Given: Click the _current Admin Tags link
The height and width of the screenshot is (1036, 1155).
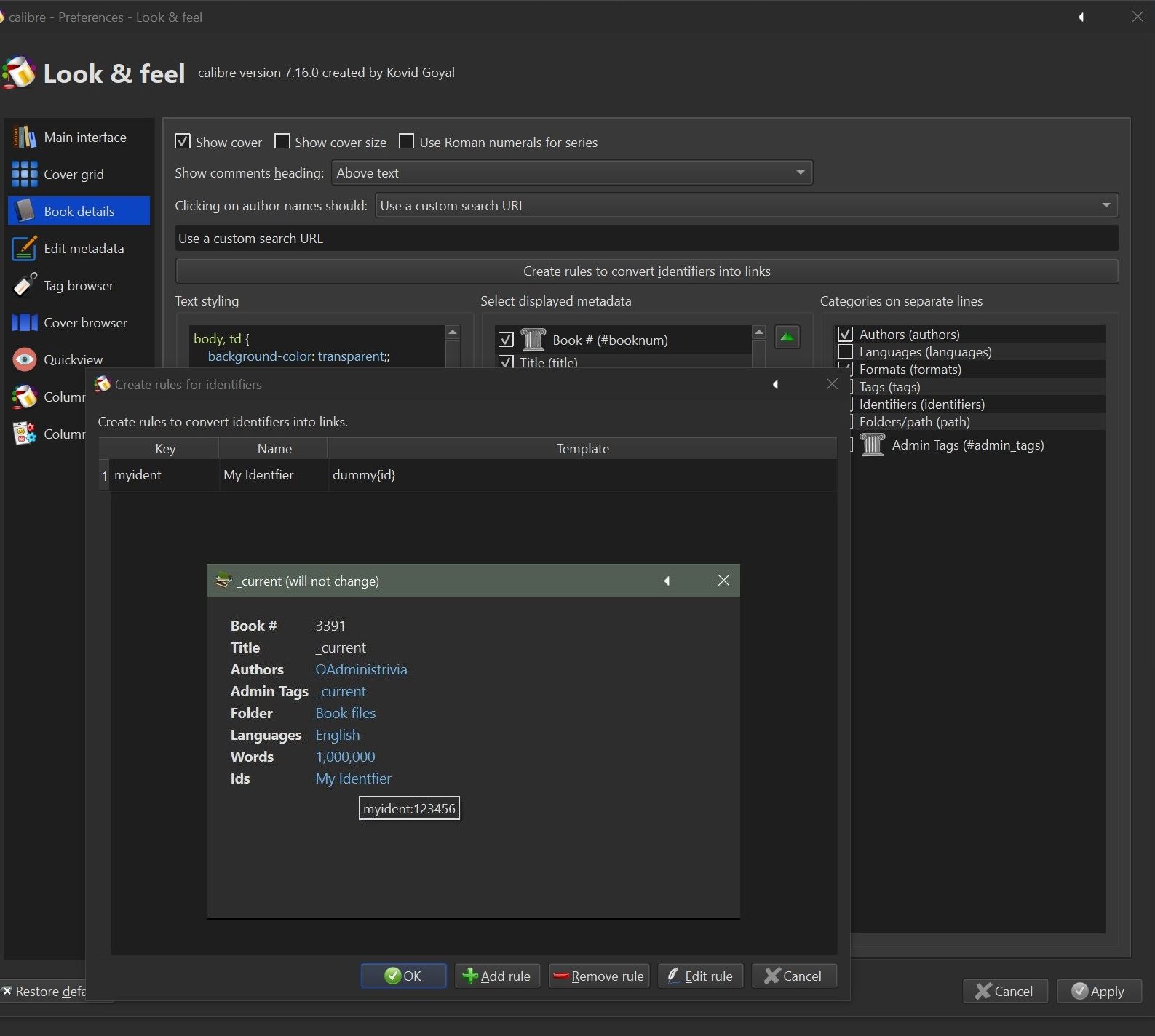Looking at the screenshot, I should click(341, 691).
